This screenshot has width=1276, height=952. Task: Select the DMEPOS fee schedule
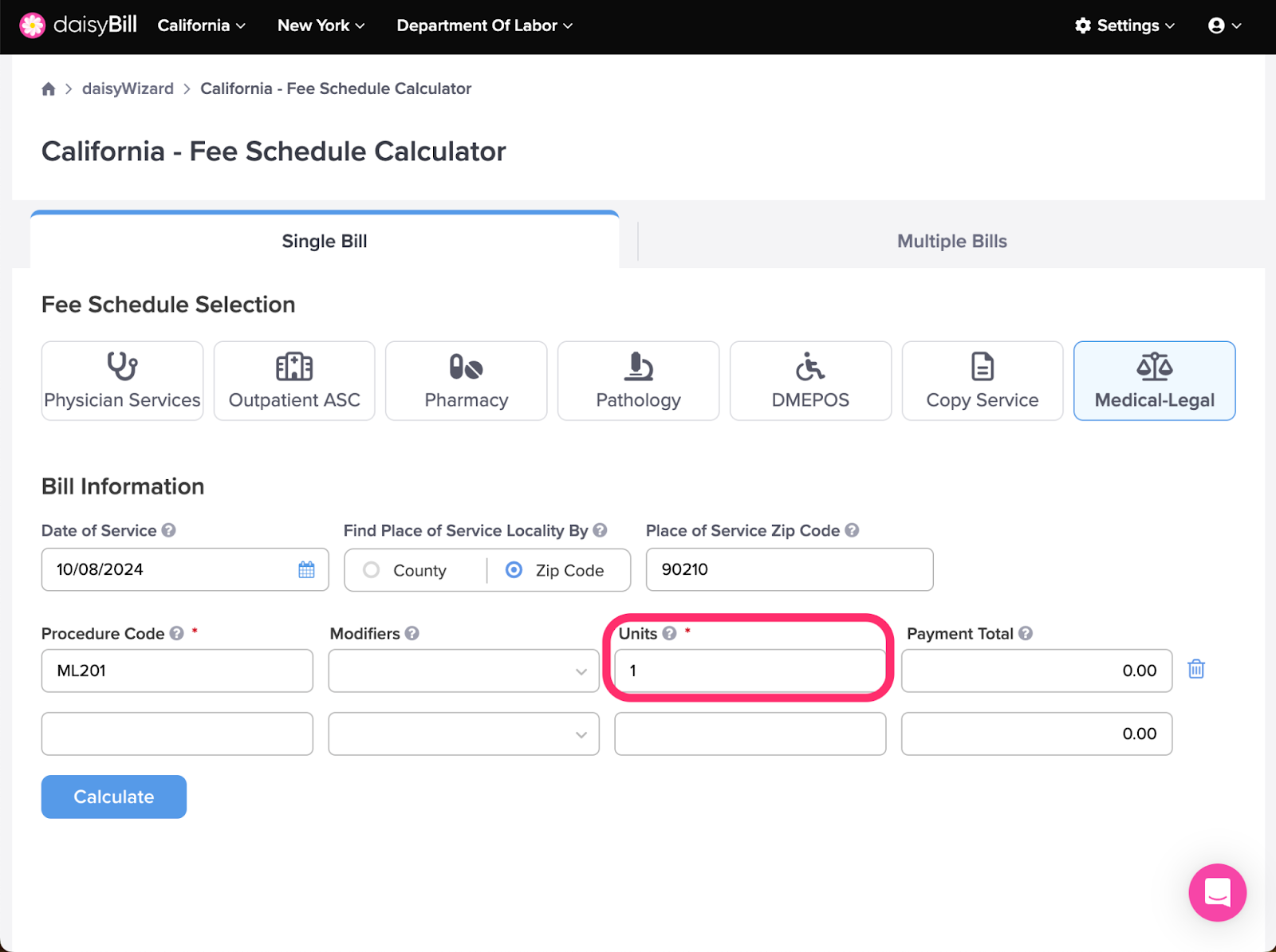[810, 380]
